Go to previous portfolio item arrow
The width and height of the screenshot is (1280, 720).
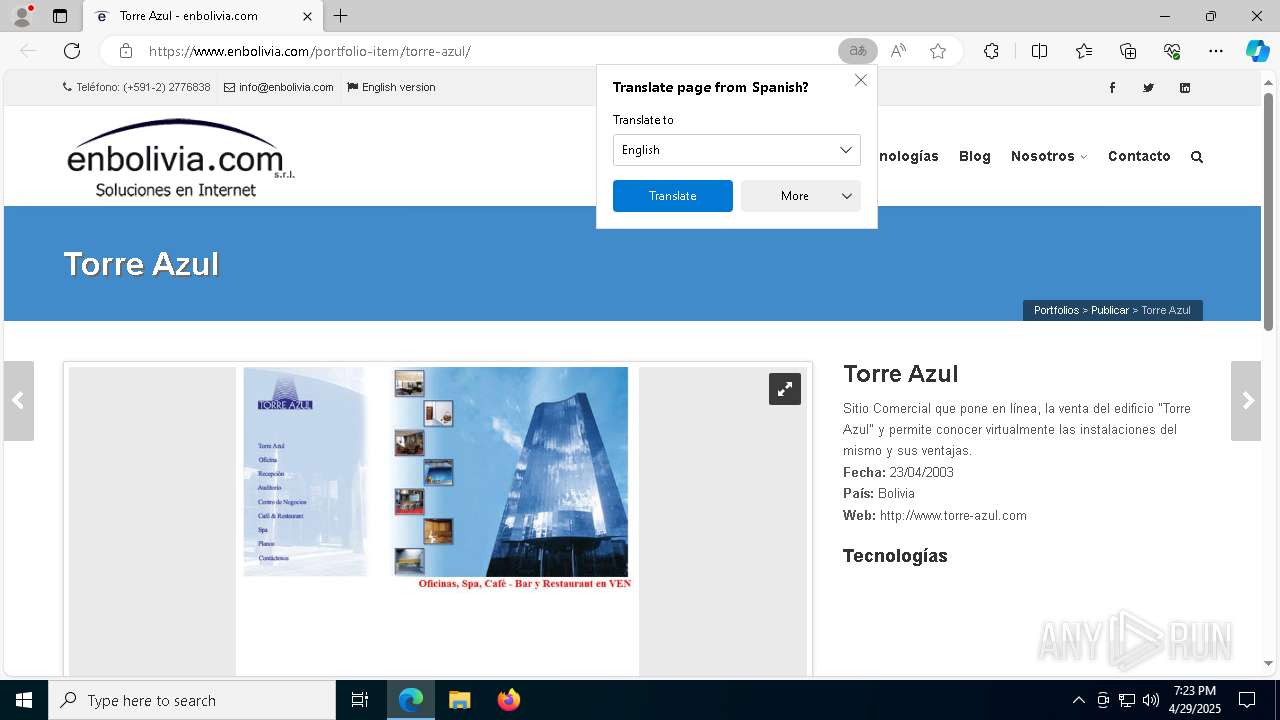[18, 401]
